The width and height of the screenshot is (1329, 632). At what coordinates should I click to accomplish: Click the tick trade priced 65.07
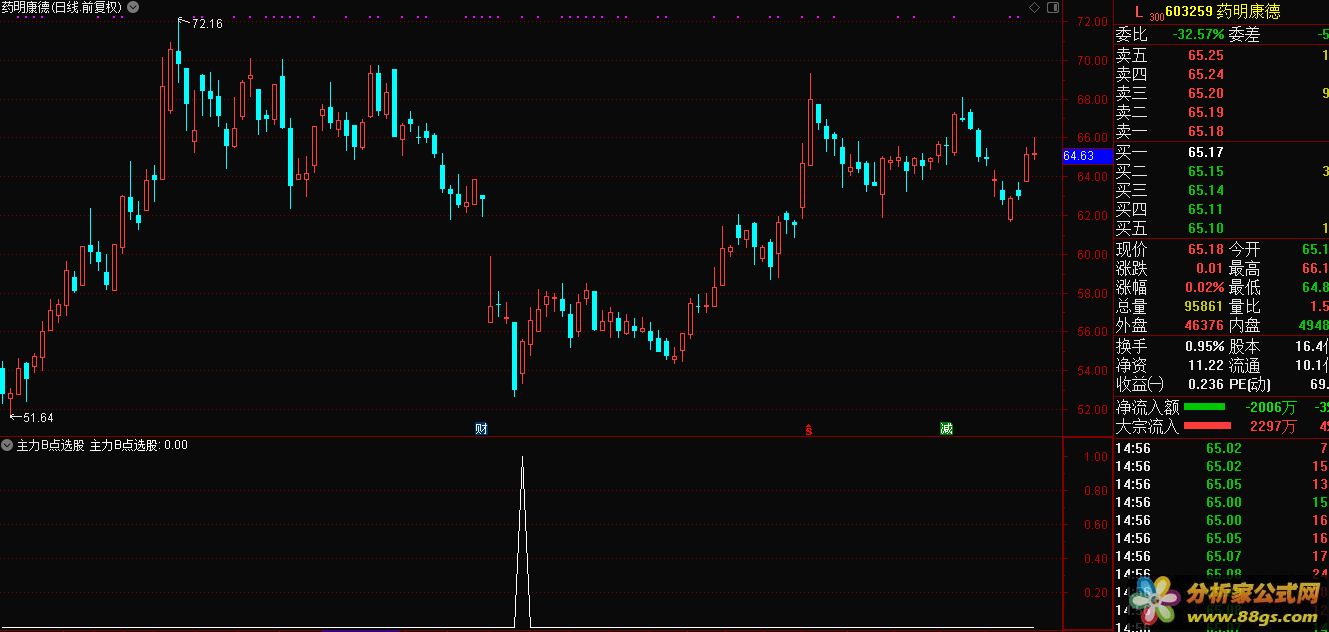click(1223, 556)
